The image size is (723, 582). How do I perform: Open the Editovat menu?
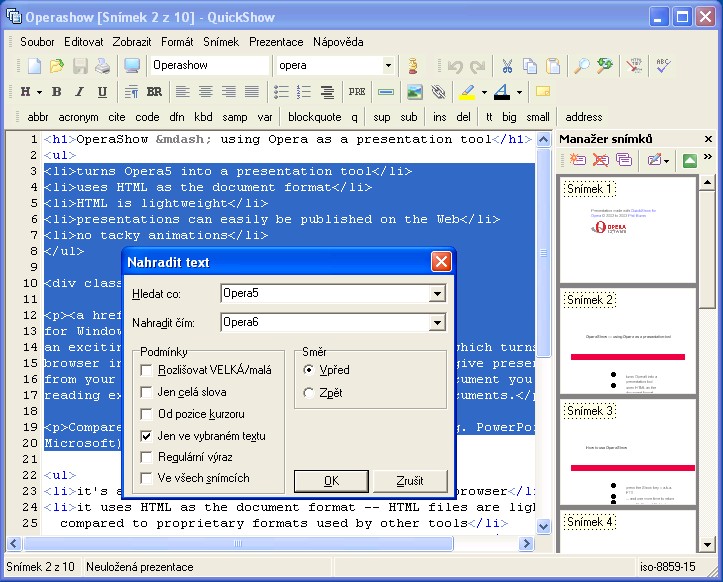83,42
